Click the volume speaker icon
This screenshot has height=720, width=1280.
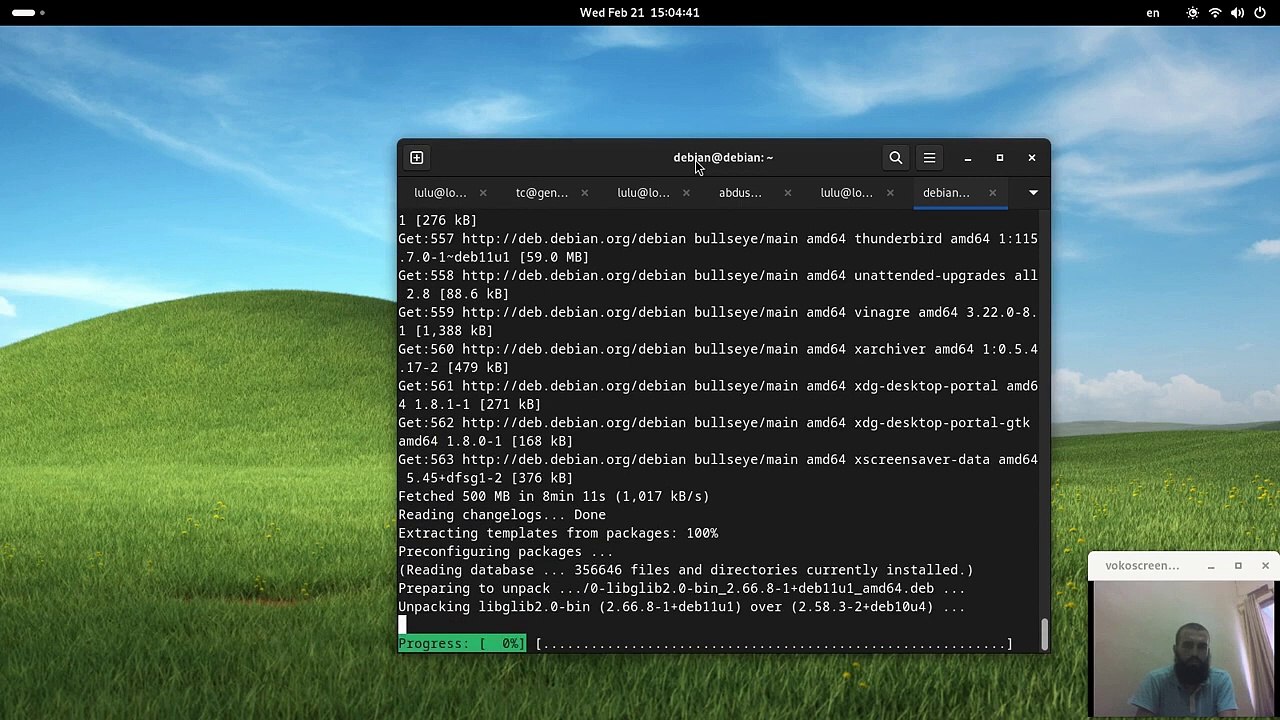(1238, 12)
